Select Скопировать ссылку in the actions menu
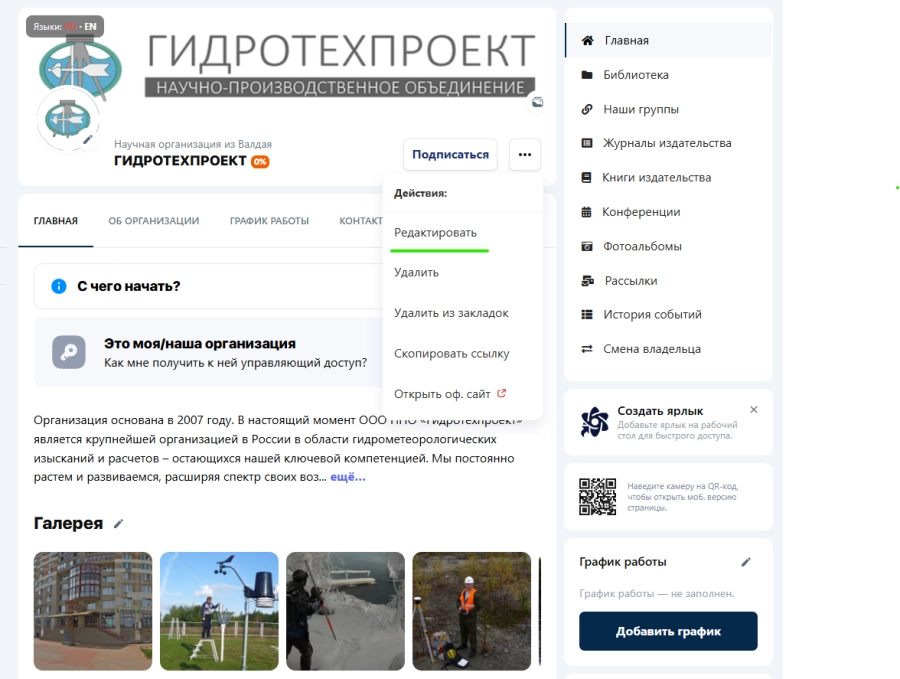Image resolution: width=900 pixels, height=679 pixels. tap(451, 353)
